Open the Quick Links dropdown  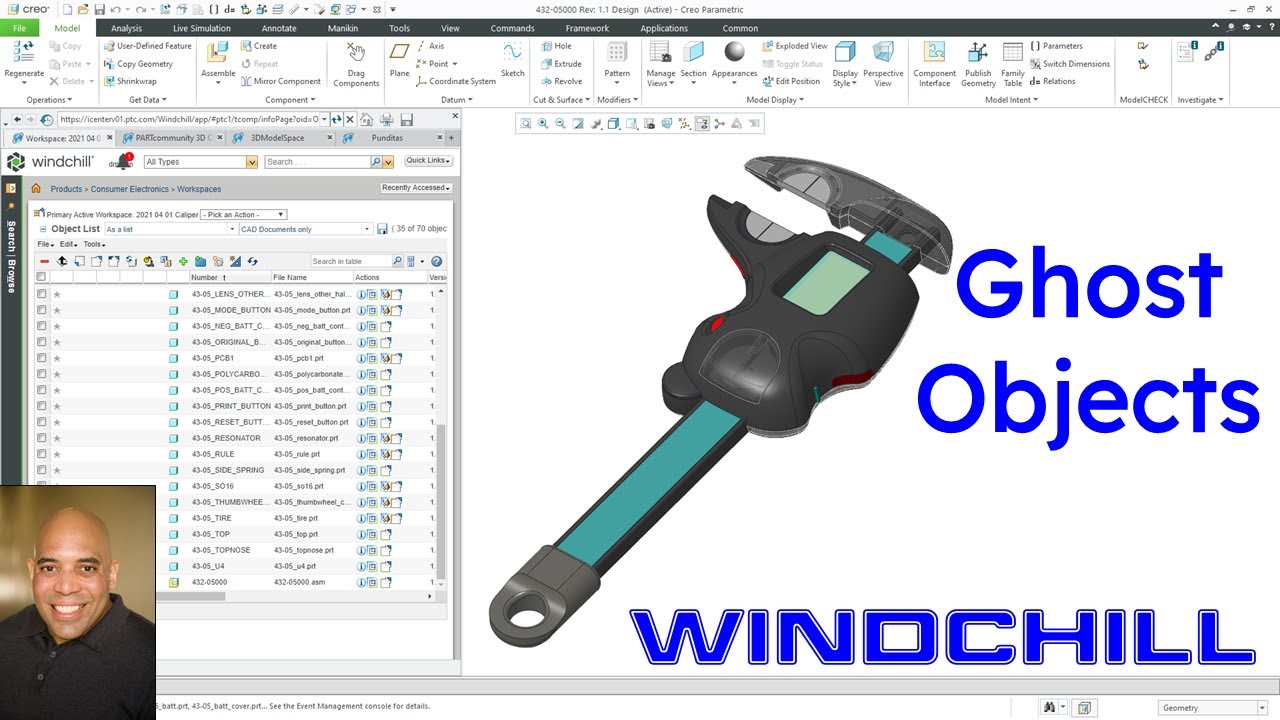click(x=428, y=160)
